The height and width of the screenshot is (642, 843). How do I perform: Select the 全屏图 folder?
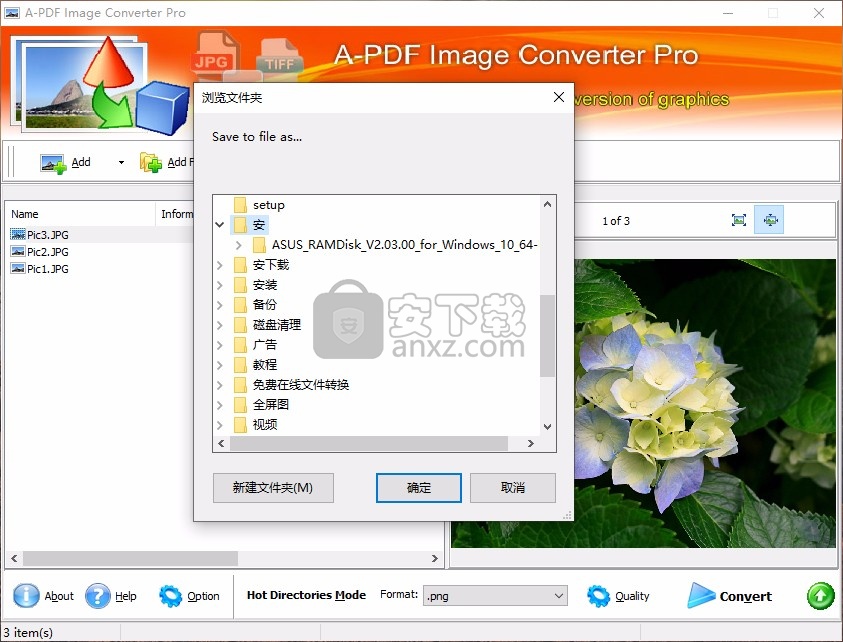tap(271, 404)
